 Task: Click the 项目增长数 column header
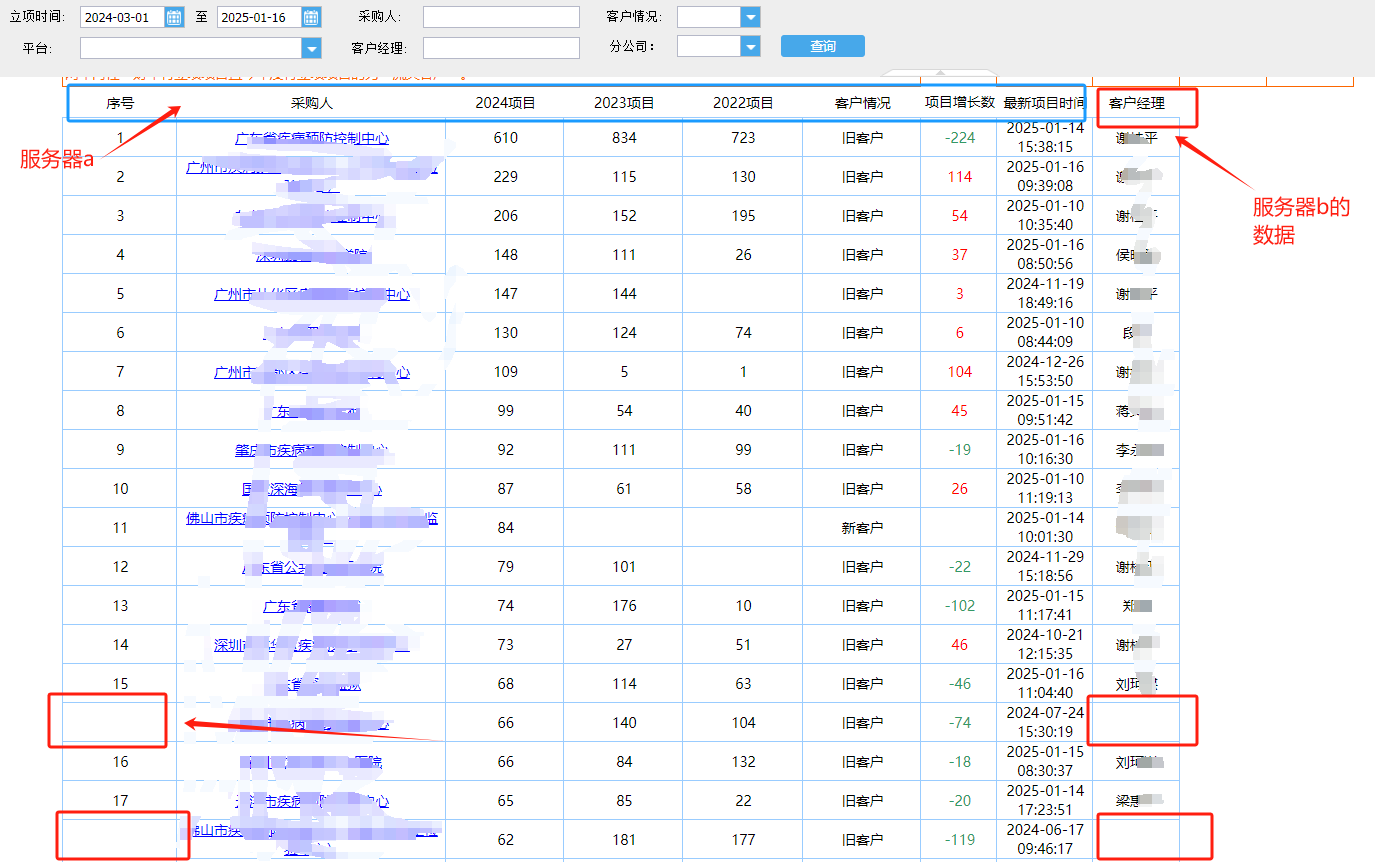coord(959,103)
